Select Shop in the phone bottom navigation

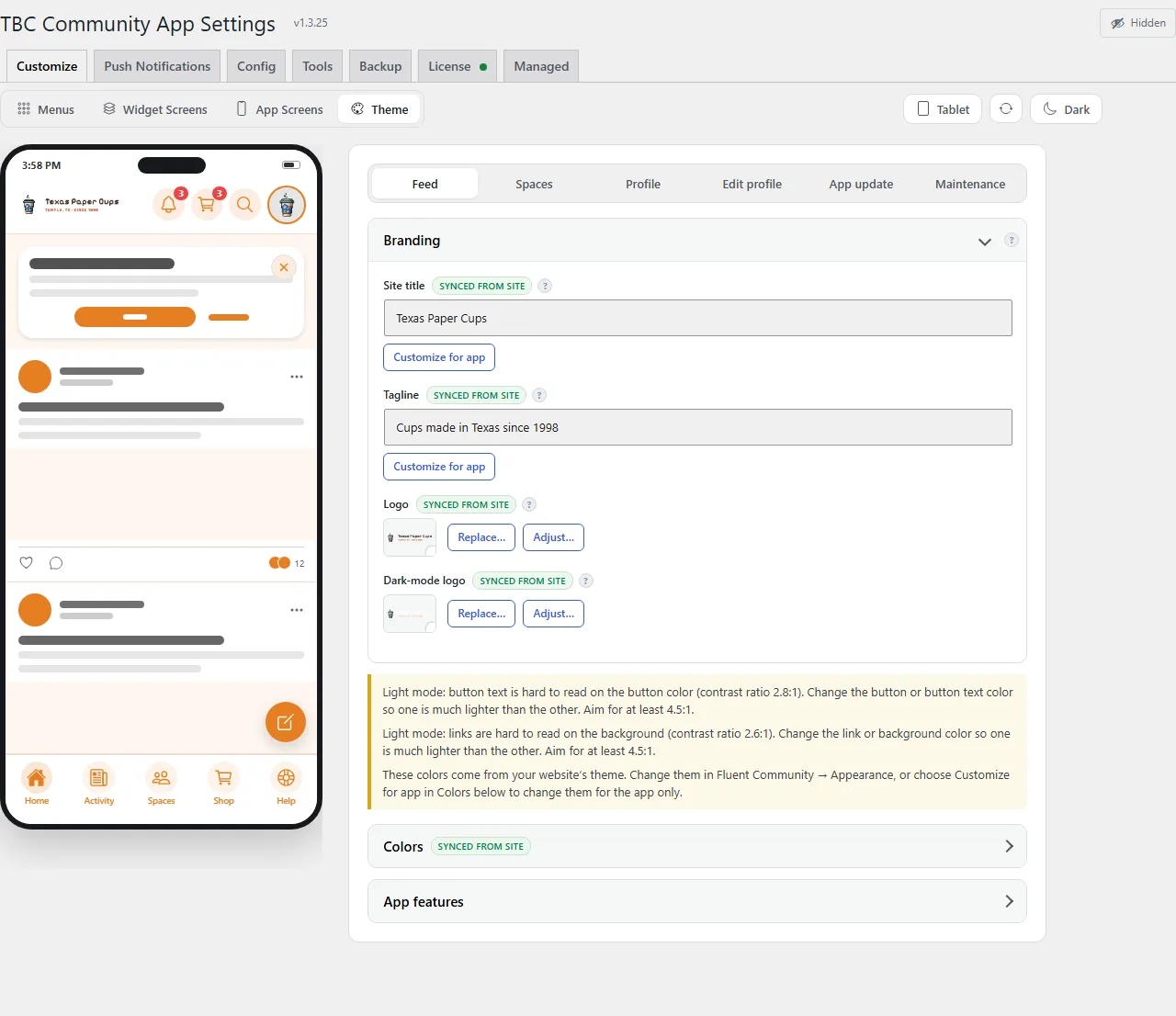pos(224,785)
